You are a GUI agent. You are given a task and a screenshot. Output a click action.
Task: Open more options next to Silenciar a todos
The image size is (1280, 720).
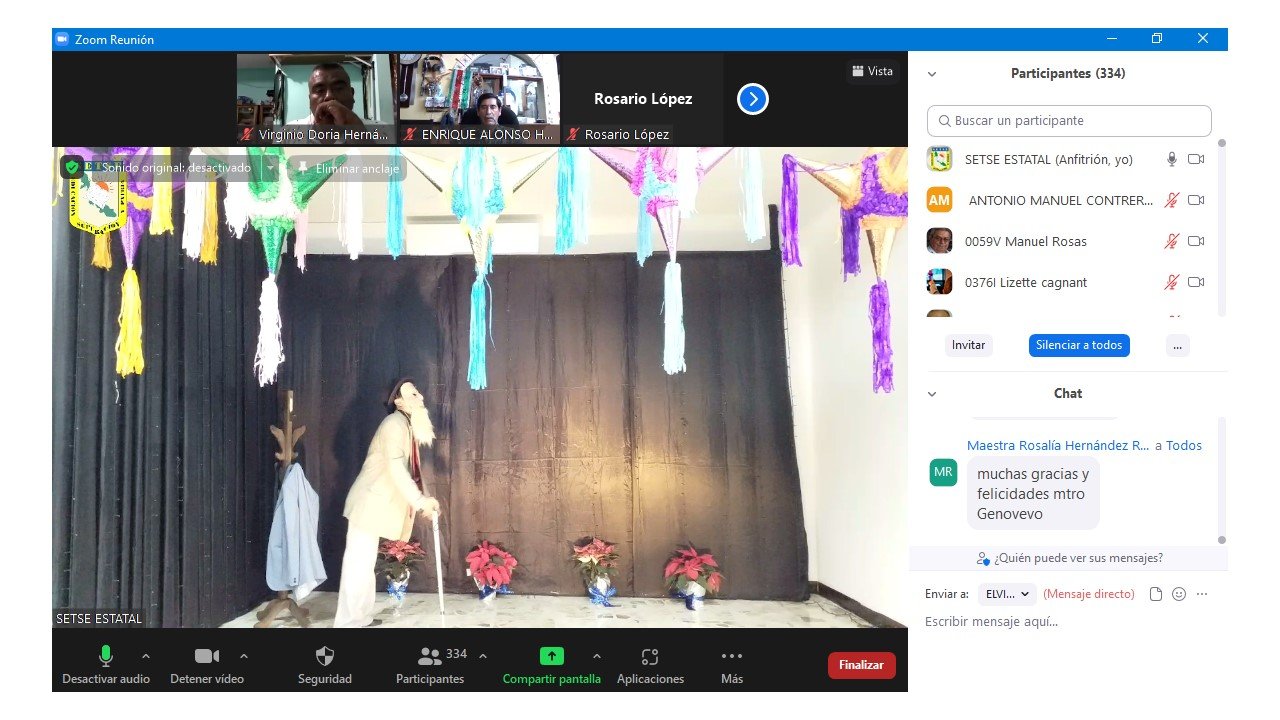point(1177,345)
